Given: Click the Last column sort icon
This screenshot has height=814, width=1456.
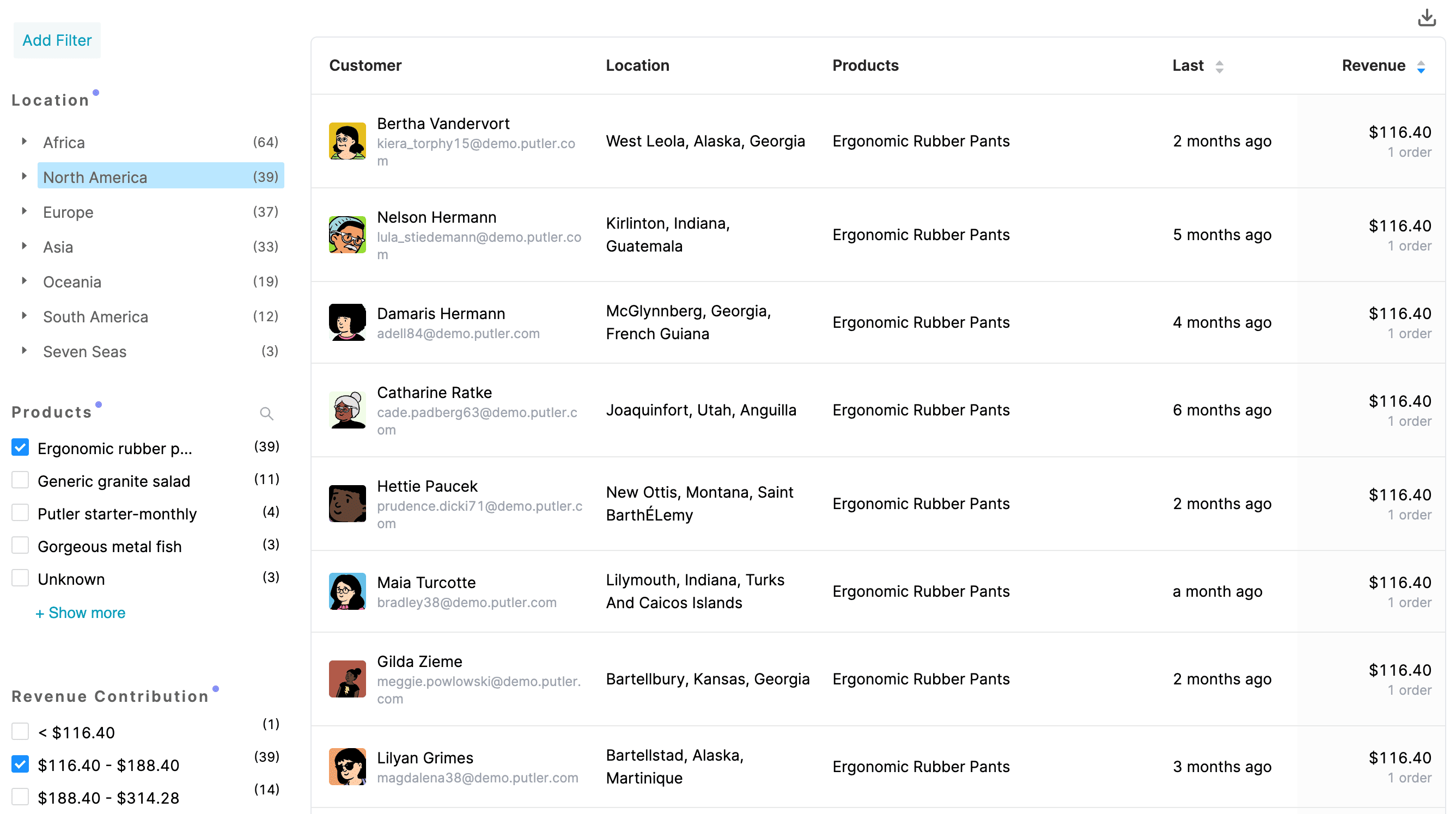Looking at the screenshot, I should pyautogui.click(x=1221, y=65).
